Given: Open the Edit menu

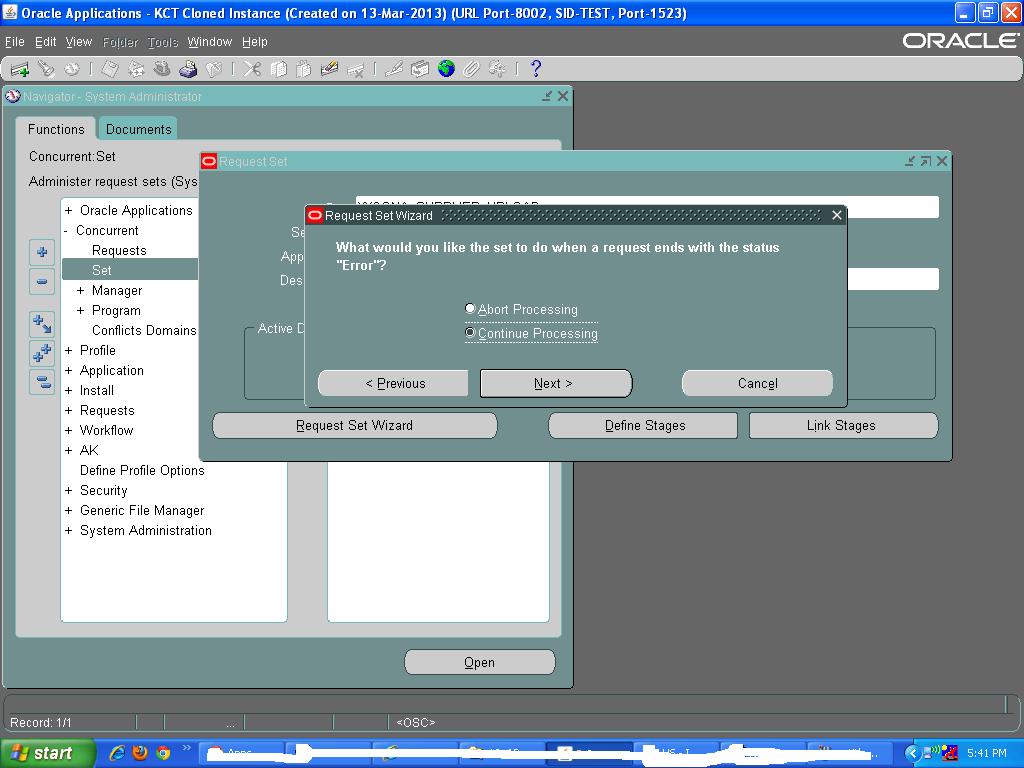Looking at the screenshot, I should click(x=46, y=42).
